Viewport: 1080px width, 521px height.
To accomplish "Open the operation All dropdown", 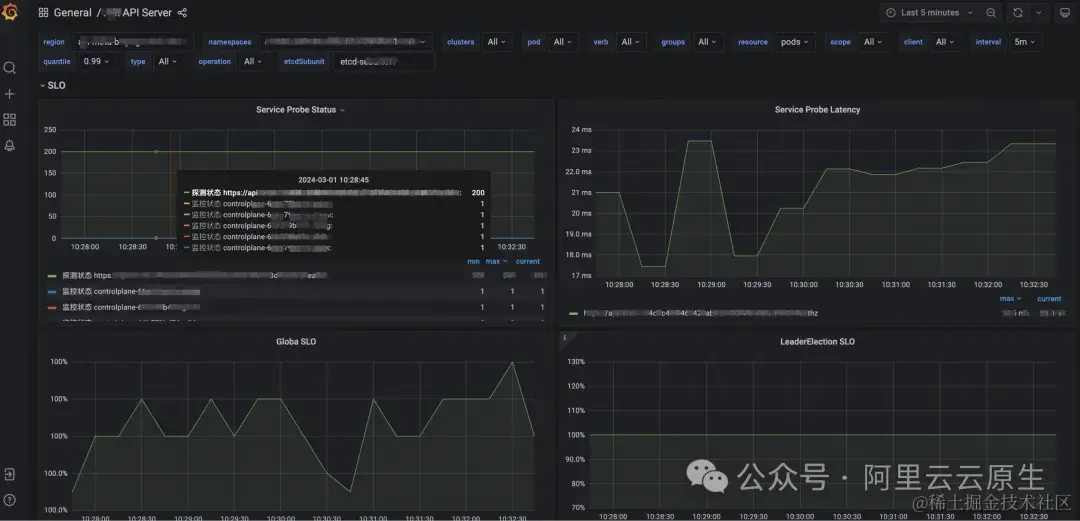I will click(253, 61).
